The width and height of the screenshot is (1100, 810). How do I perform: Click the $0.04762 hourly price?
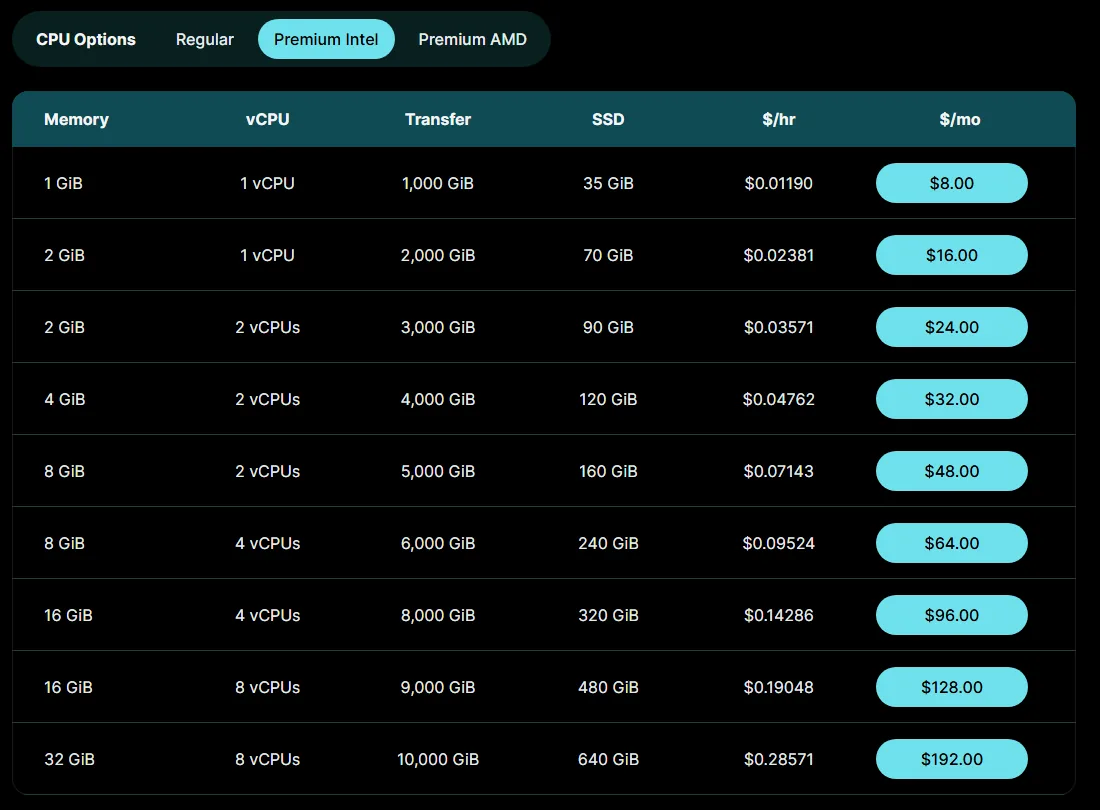[x=779, y=399]
